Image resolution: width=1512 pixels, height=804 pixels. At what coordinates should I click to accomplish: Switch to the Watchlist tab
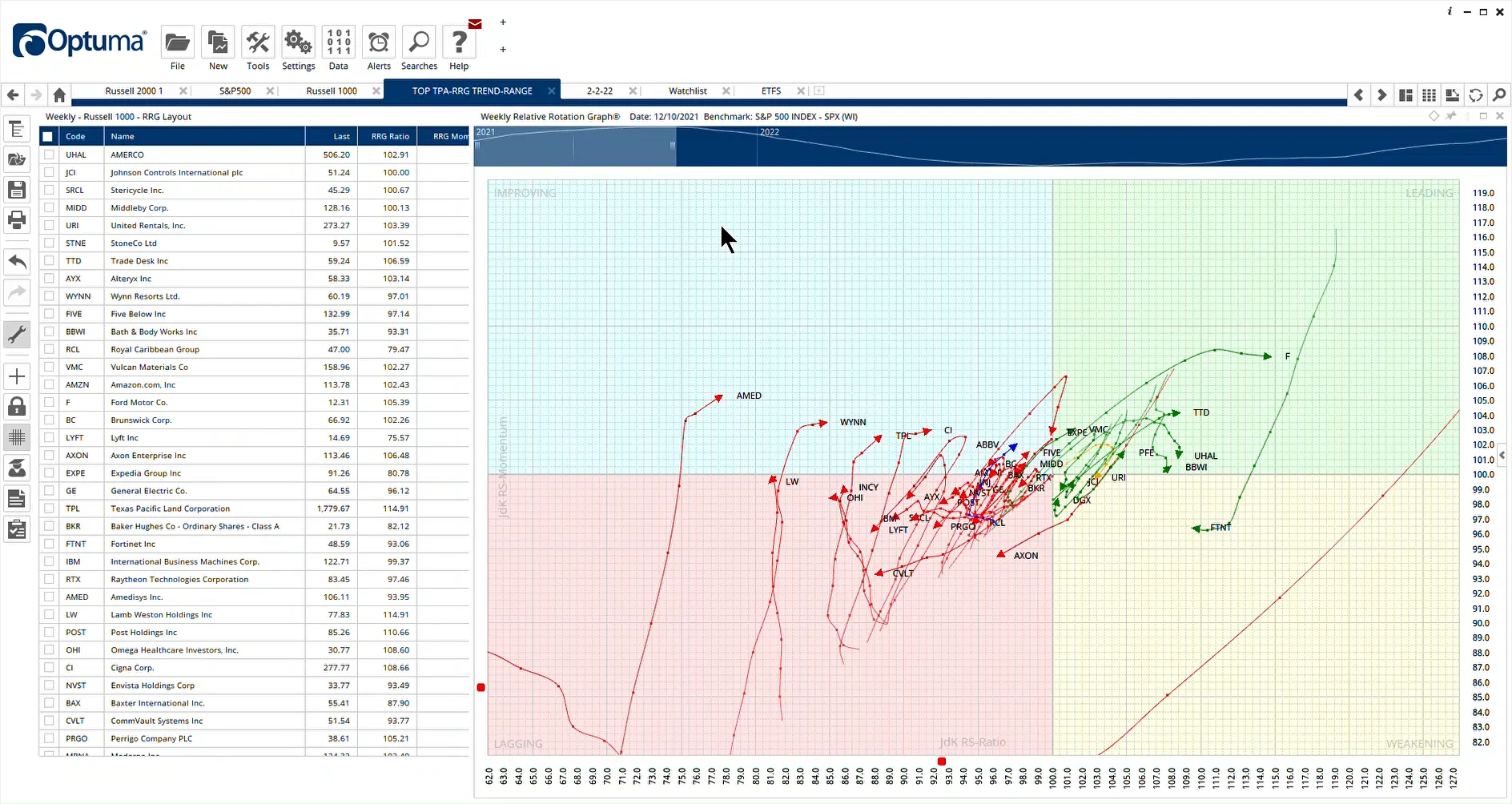pos(688,91)
